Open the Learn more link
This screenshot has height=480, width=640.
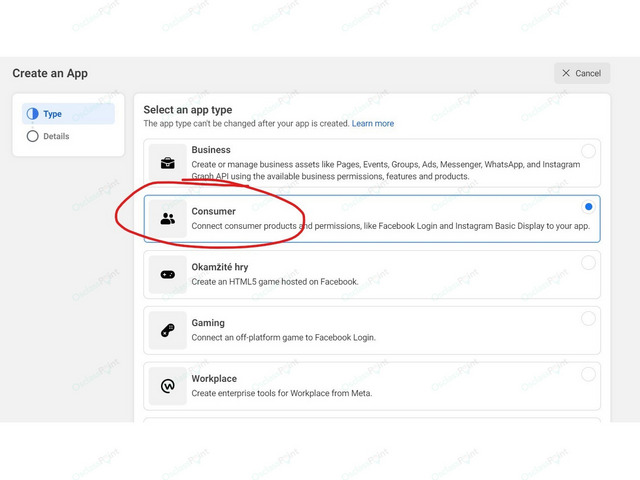point(373,124)
